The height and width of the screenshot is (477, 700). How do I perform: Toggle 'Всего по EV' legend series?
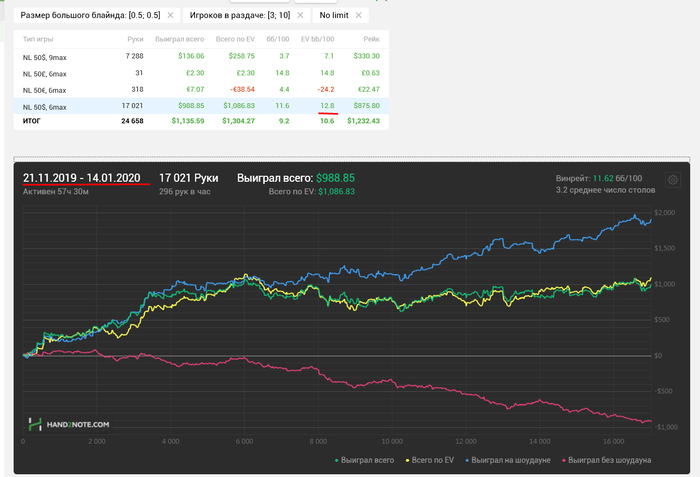[429, 460]
